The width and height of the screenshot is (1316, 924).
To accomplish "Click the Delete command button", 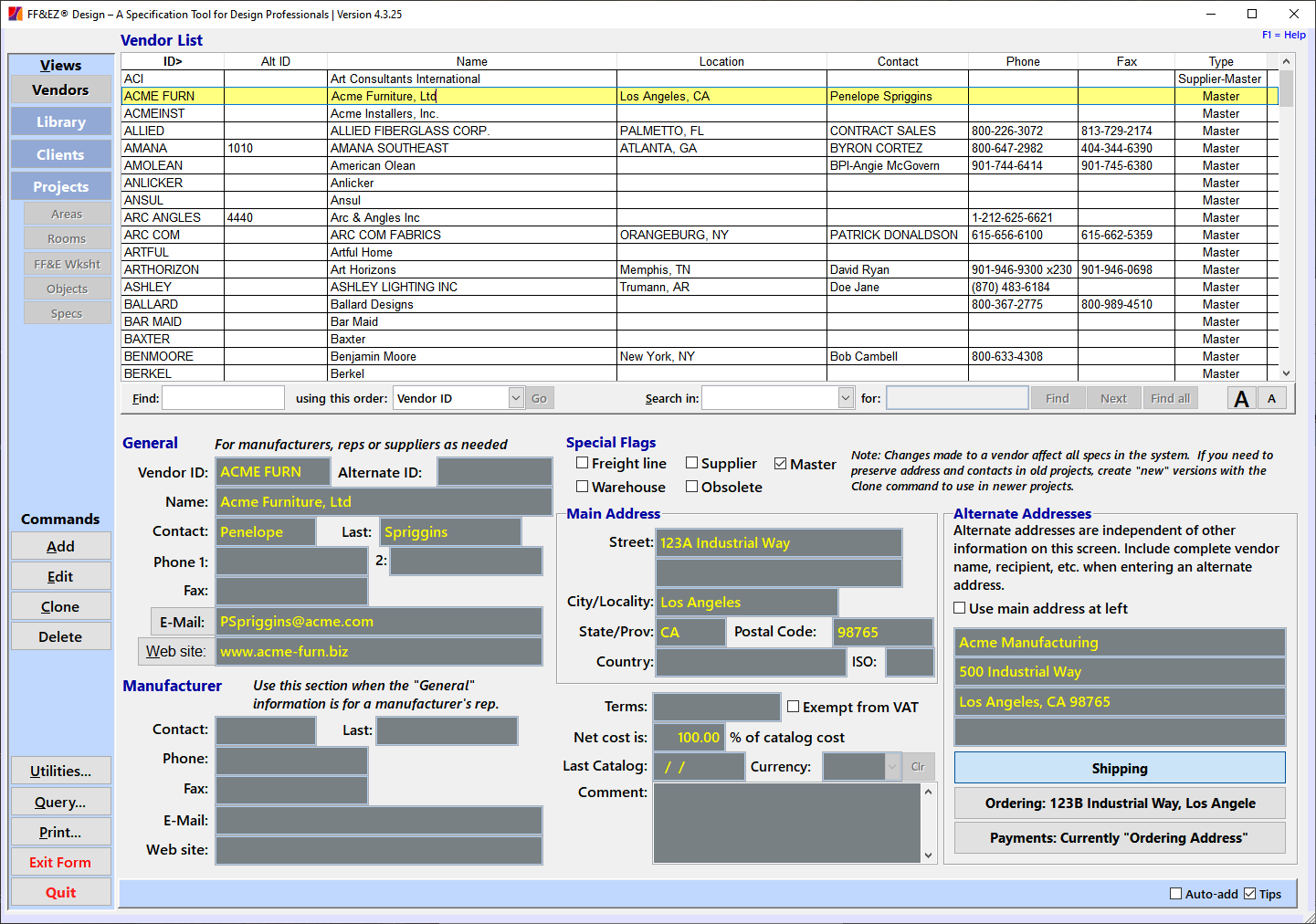I will click(x=60, y=636).
